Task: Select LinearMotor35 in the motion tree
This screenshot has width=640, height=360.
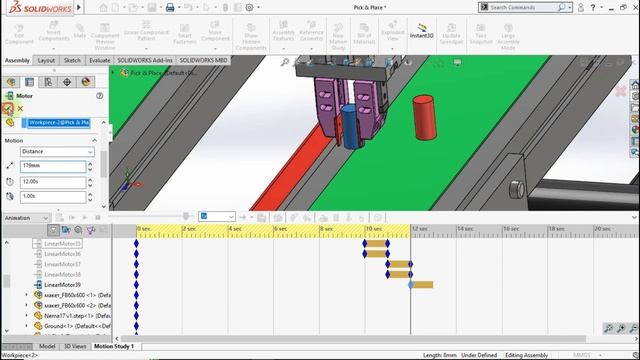Action: click(x=62, y=244)
